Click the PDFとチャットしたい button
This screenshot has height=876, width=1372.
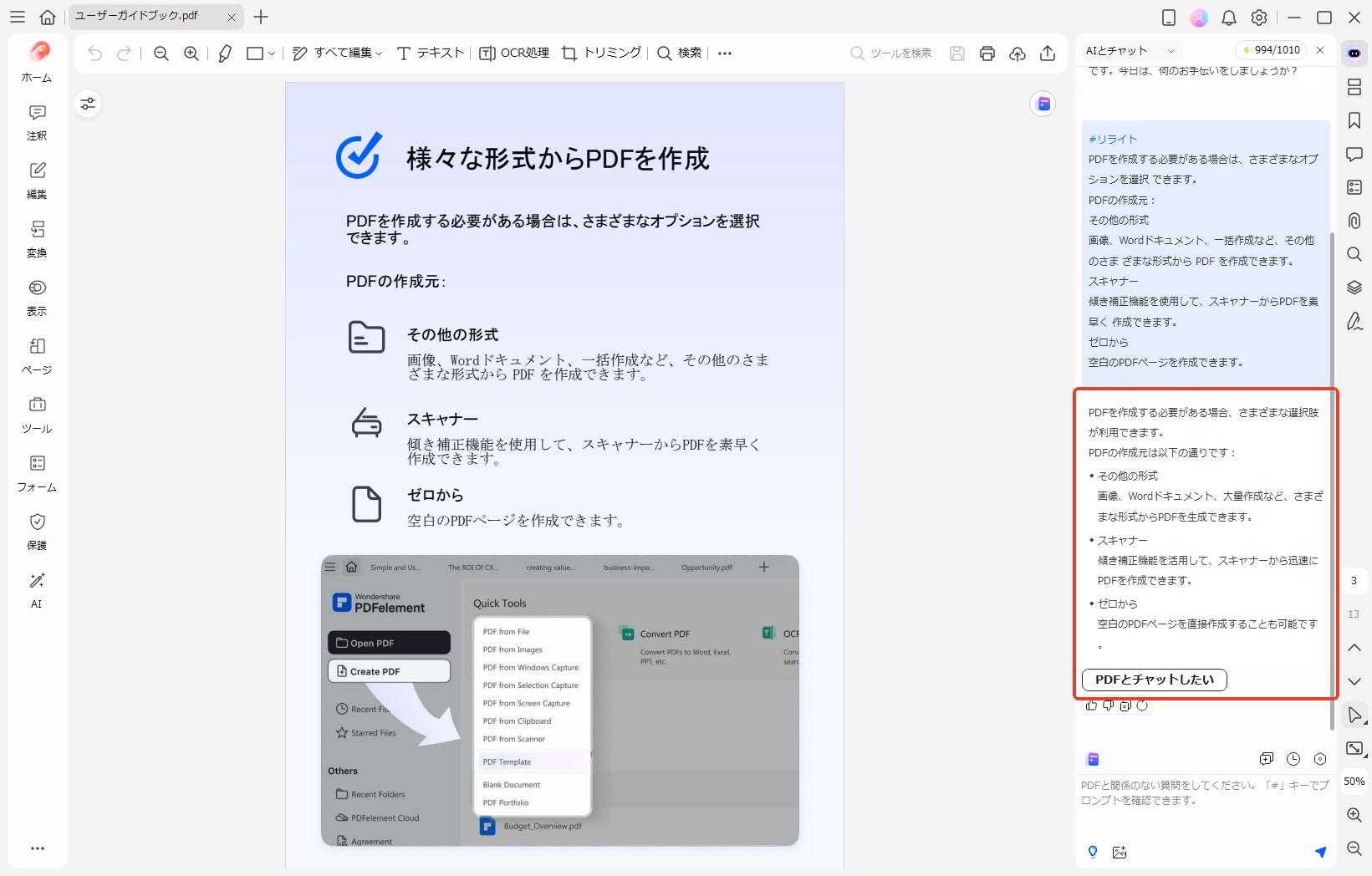tap(1155, 680)
